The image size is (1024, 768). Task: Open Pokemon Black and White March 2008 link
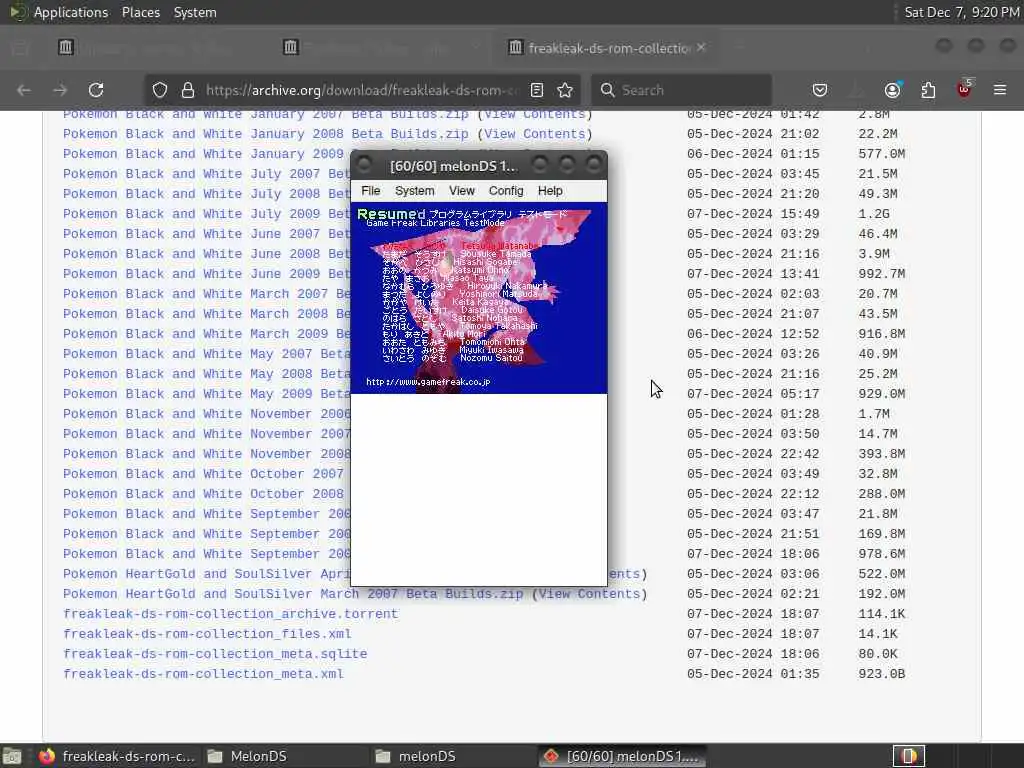(206, 313)
